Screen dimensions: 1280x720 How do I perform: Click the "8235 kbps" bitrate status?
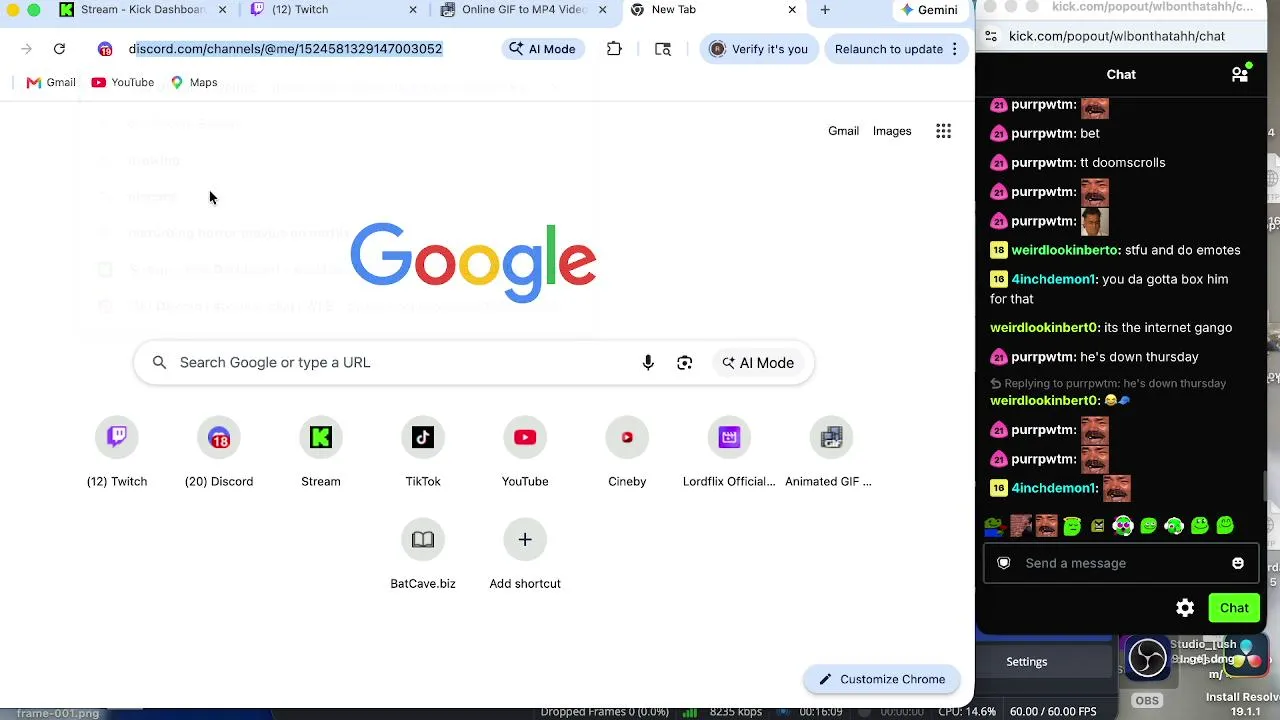(x=735, y=712)
